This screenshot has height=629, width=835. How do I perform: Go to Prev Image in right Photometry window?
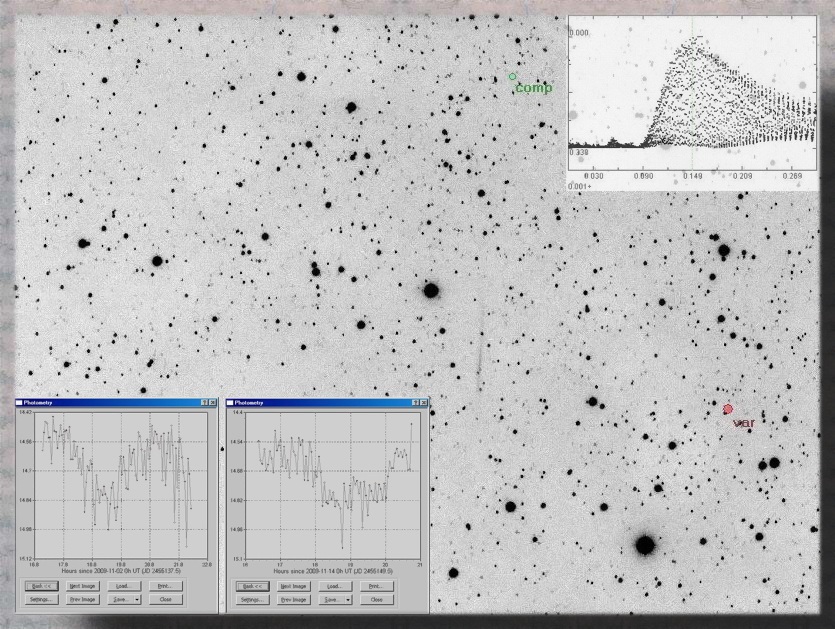point(292,600)
